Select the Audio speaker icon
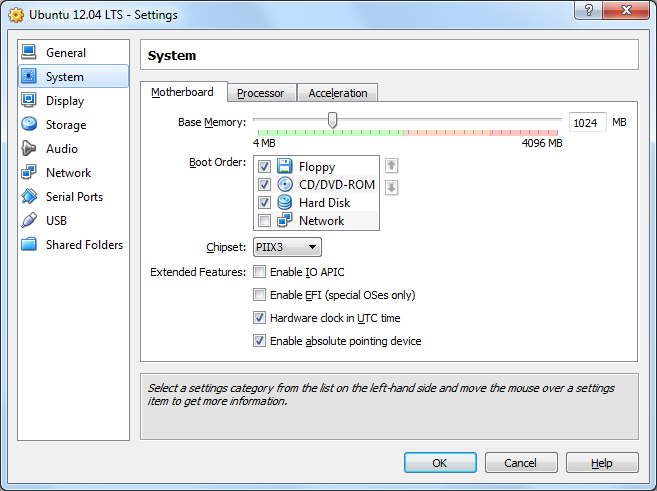 pos(29,148)
